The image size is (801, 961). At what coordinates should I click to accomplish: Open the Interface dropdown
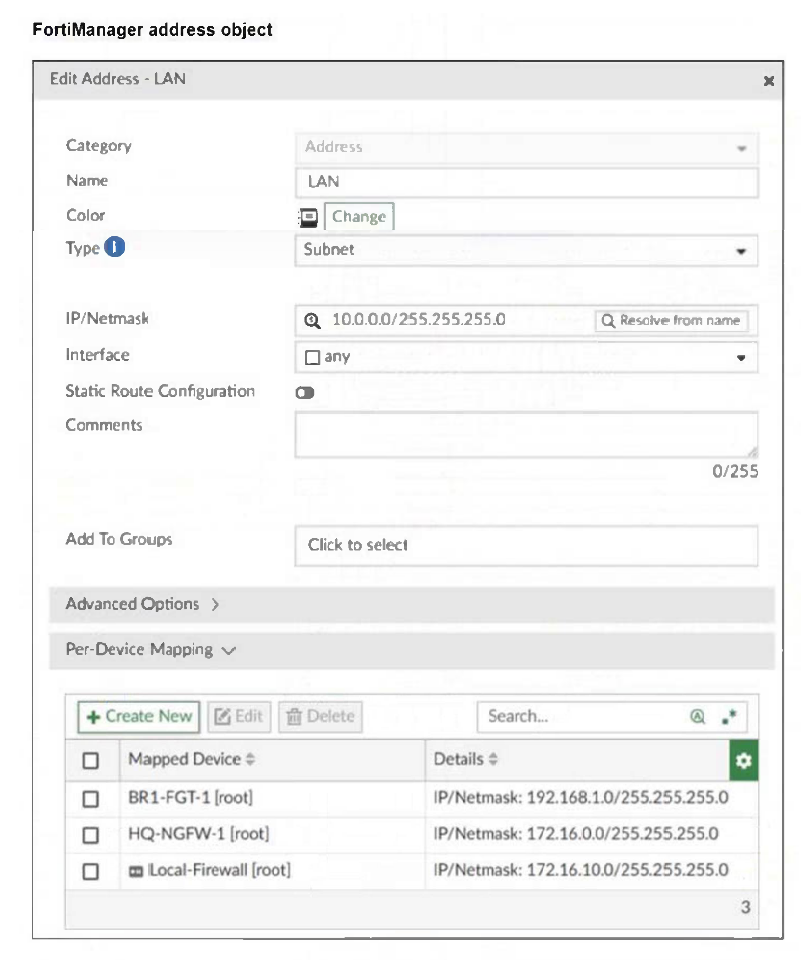pos(526,357)
